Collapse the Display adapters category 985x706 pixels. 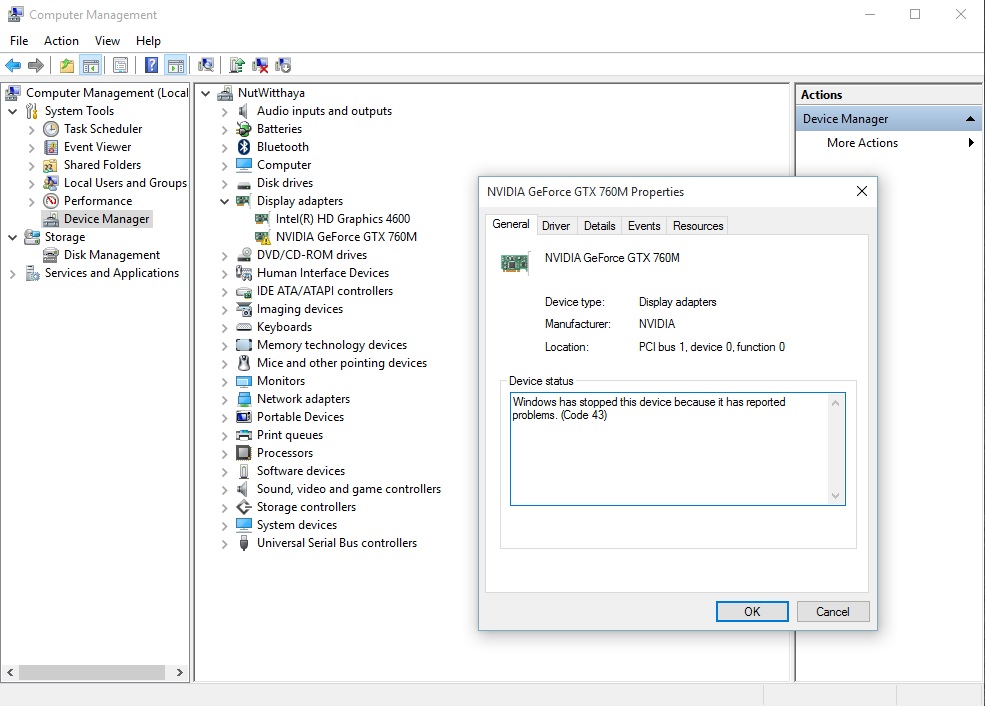click(x=224, y=201)
